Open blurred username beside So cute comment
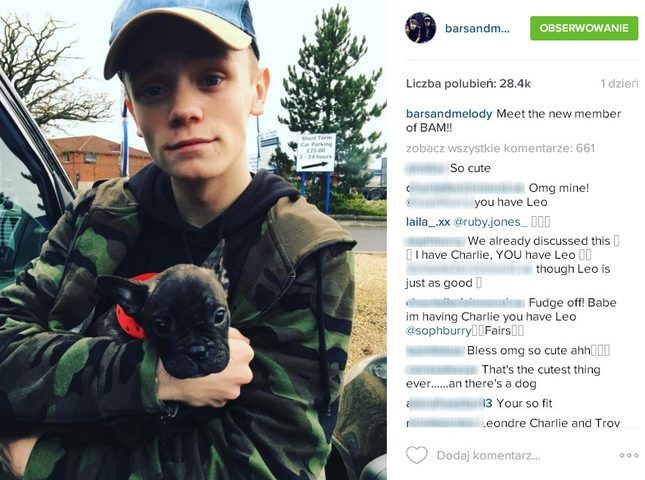This screenshot has height=480, width=645. click(426, 168)
